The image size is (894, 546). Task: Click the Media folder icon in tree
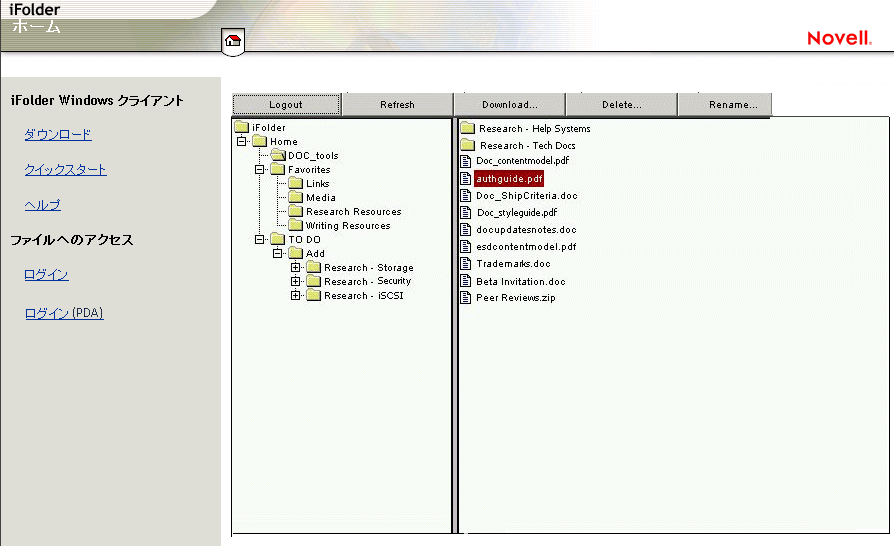(295, 198)
